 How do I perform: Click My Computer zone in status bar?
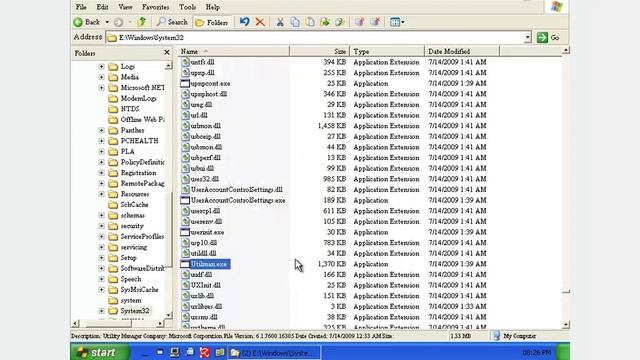(515, 336)
